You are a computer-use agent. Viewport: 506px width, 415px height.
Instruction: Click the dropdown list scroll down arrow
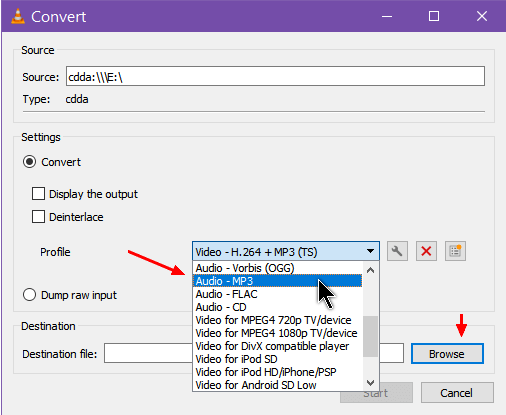[370, 382]
